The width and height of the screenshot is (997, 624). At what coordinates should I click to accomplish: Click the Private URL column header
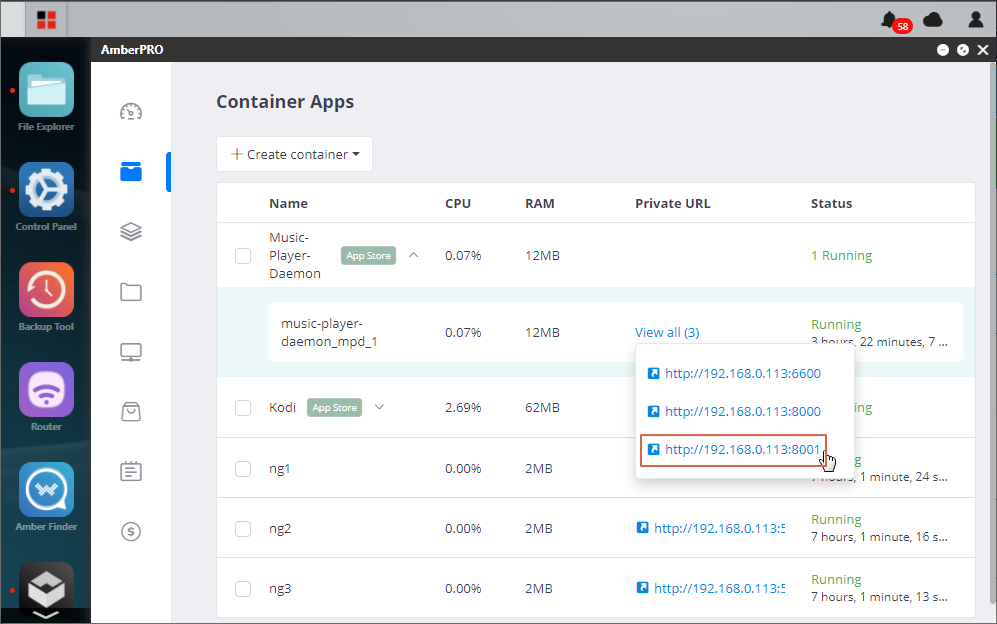tap(673, 204)
